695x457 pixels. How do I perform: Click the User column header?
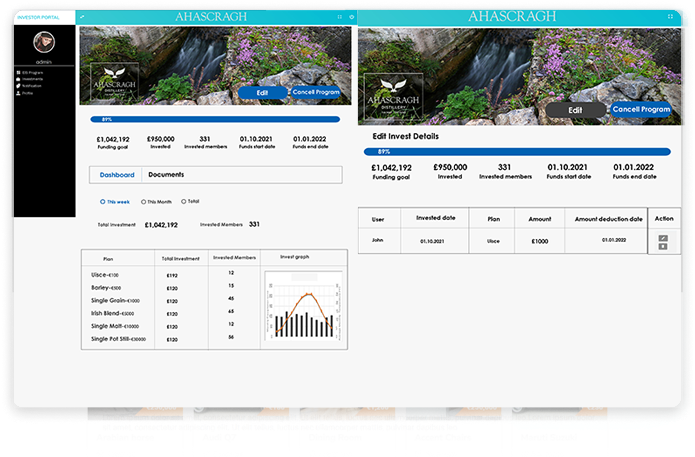(378, 219)
